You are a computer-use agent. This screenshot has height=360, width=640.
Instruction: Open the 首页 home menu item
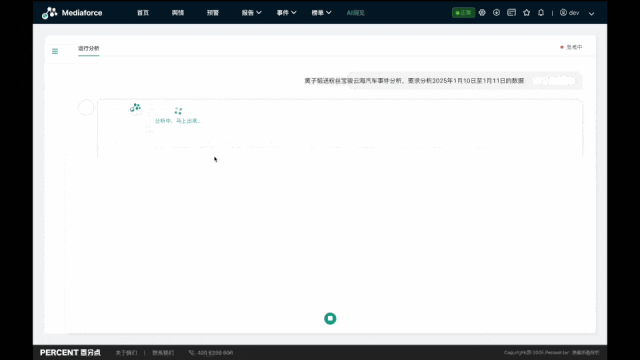143,13
